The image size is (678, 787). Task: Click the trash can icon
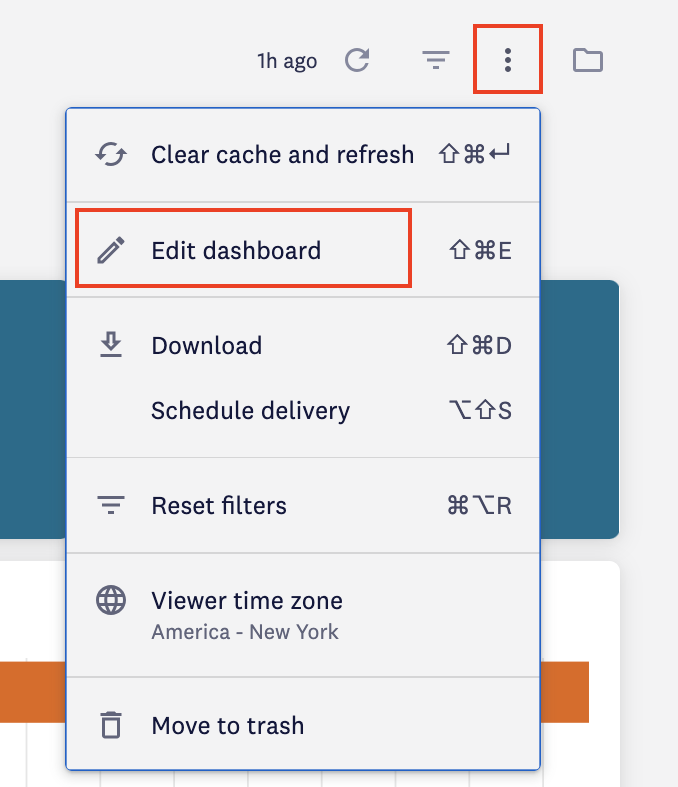[x=110, y=726]
